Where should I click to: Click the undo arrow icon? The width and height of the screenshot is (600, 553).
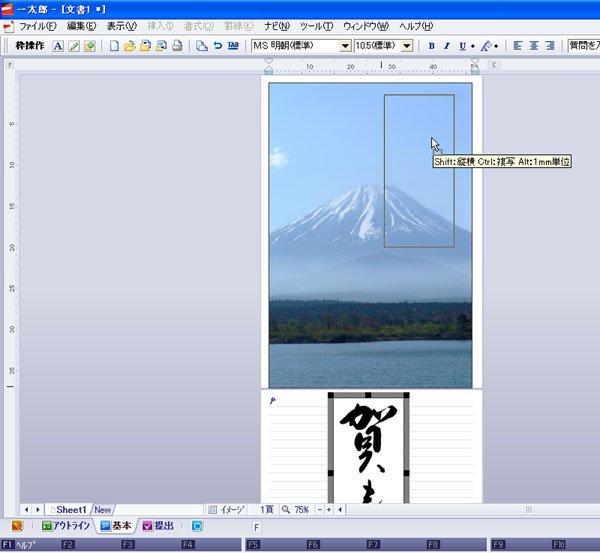tap(217, 46)
